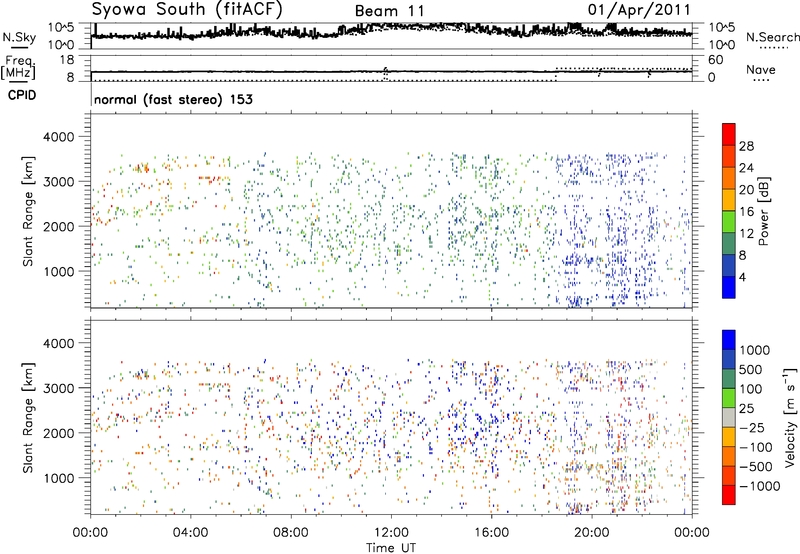The image size is (800, 554).
Task: Pick the light green 12–16 dB Power segment
Action: [x=729, y=222]
